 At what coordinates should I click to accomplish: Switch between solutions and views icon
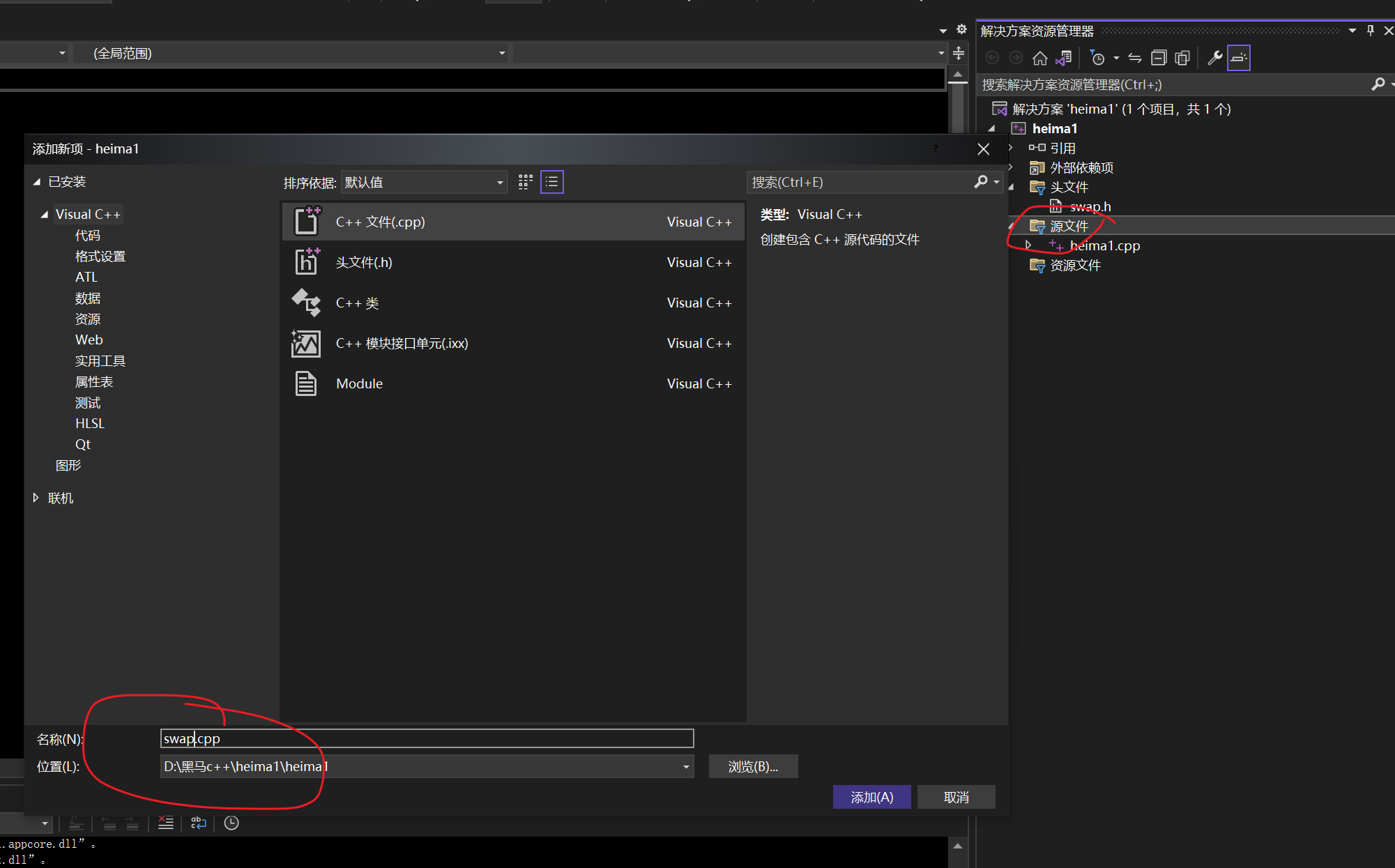[1063, 58]
